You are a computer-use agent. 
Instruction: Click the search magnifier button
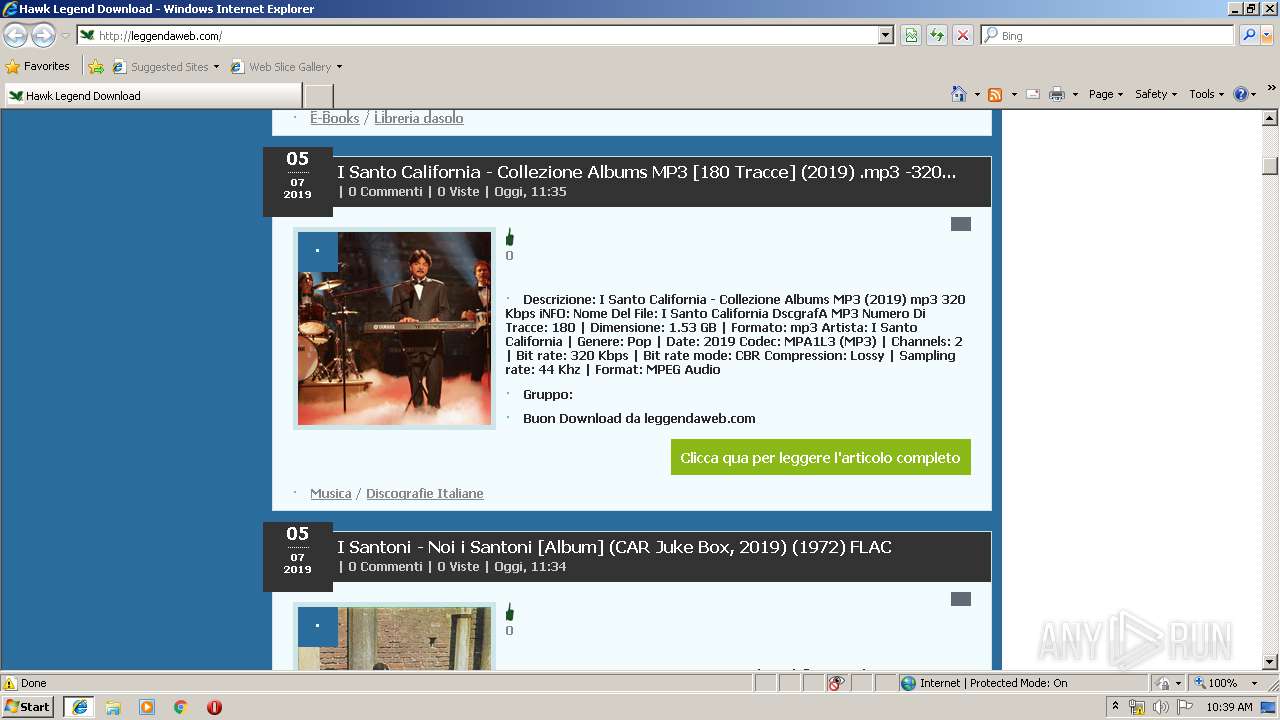click(1249, 35)
